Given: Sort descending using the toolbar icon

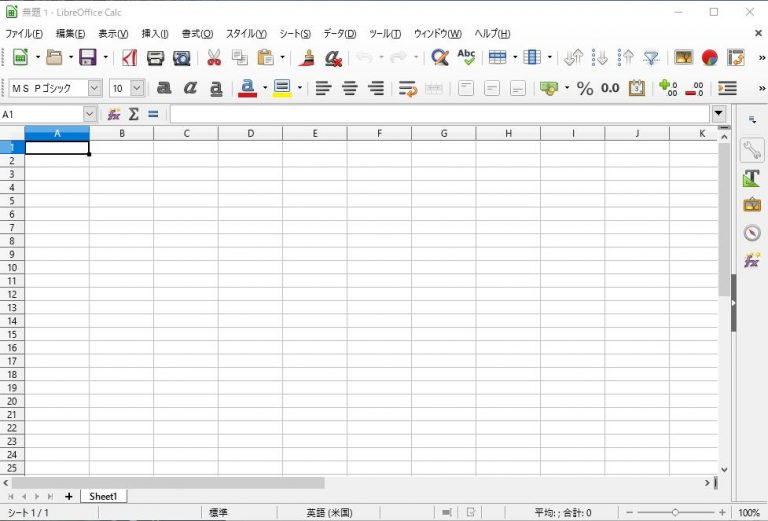Looking at the screenshot, I should 625,58.
